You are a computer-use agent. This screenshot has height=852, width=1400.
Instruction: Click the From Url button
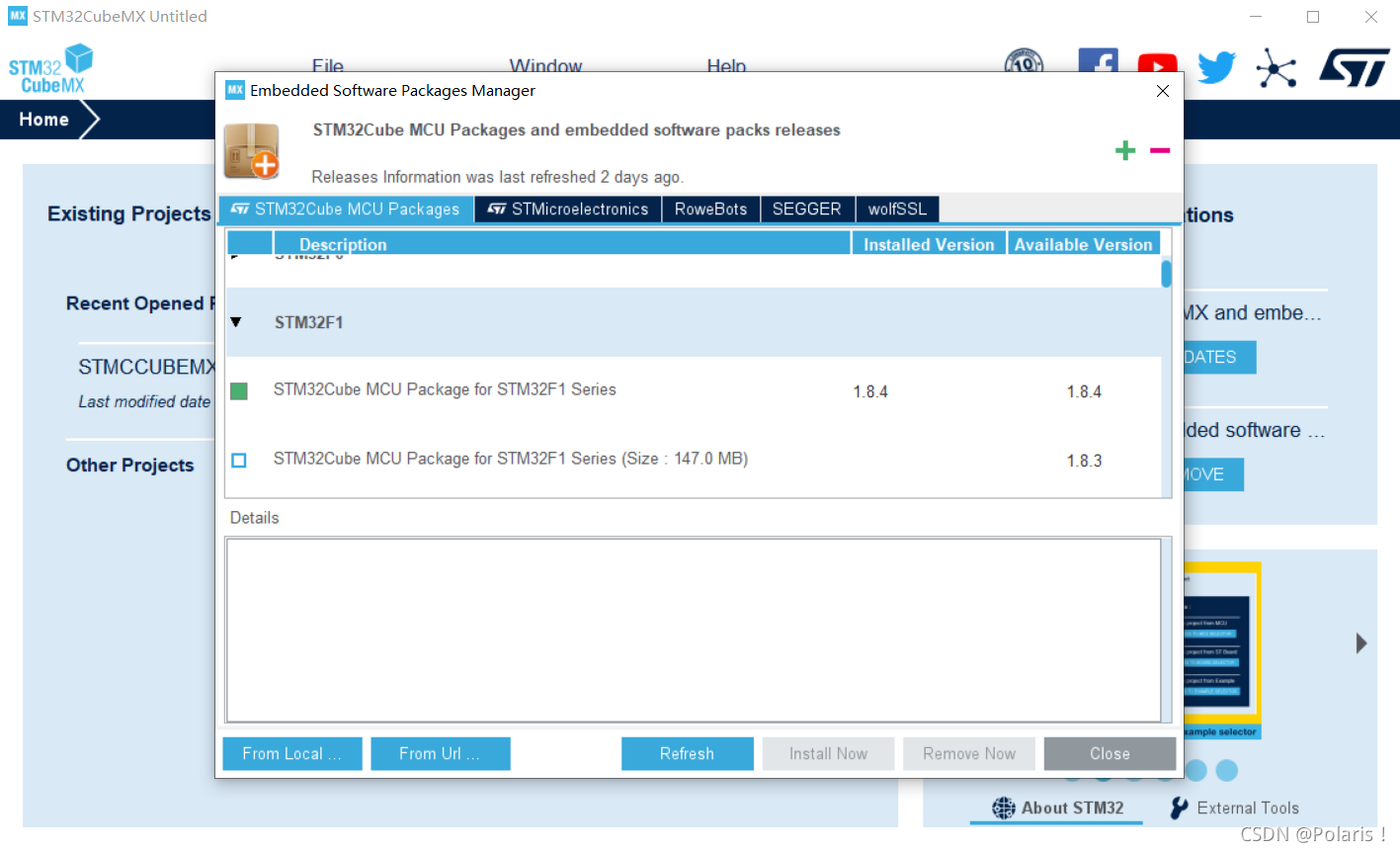coord(441,753)
